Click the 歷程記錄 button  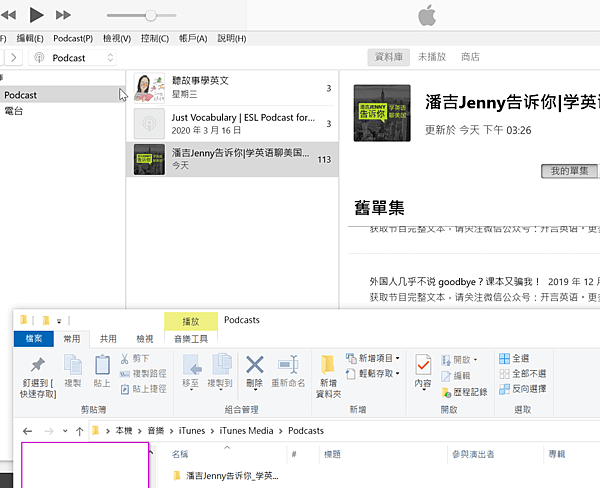pyautogui.click(x=465, y=392)
